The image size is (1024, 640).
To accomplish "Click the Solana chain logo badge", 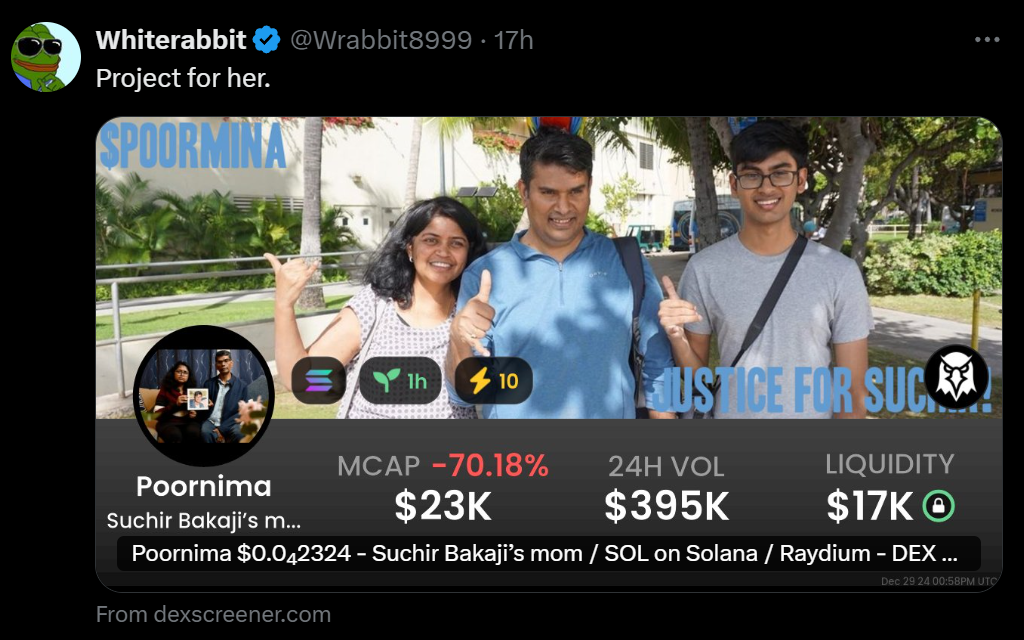I will (319, 380).
